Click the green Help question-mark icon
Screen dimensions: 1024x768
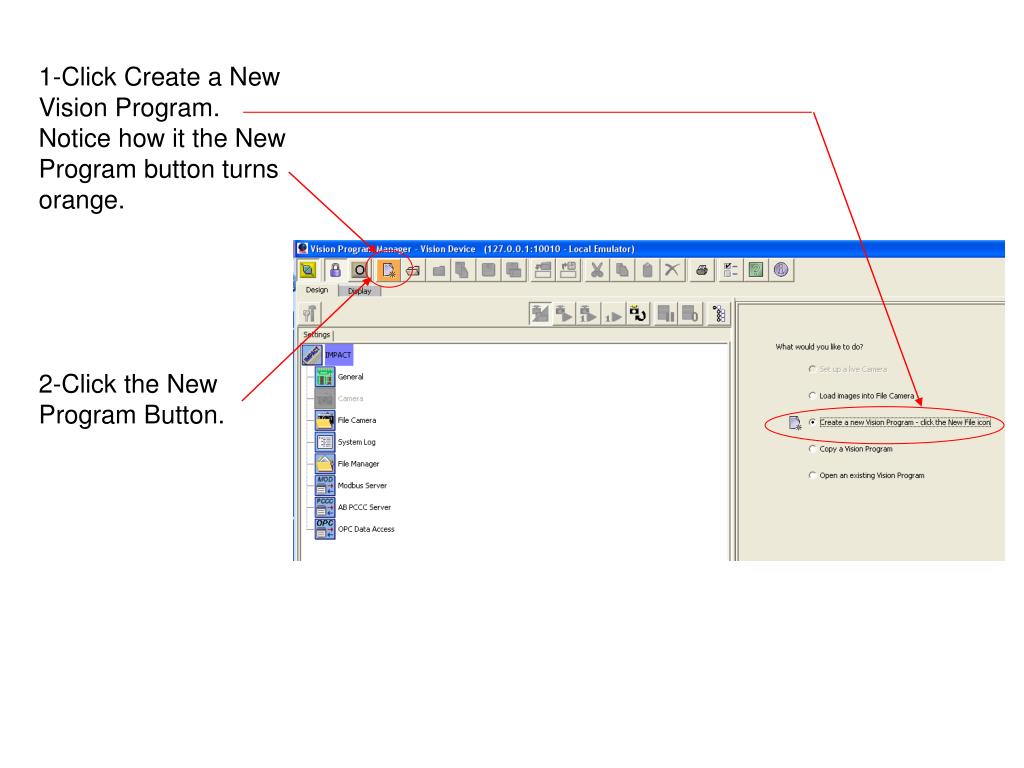coord(756,270)
